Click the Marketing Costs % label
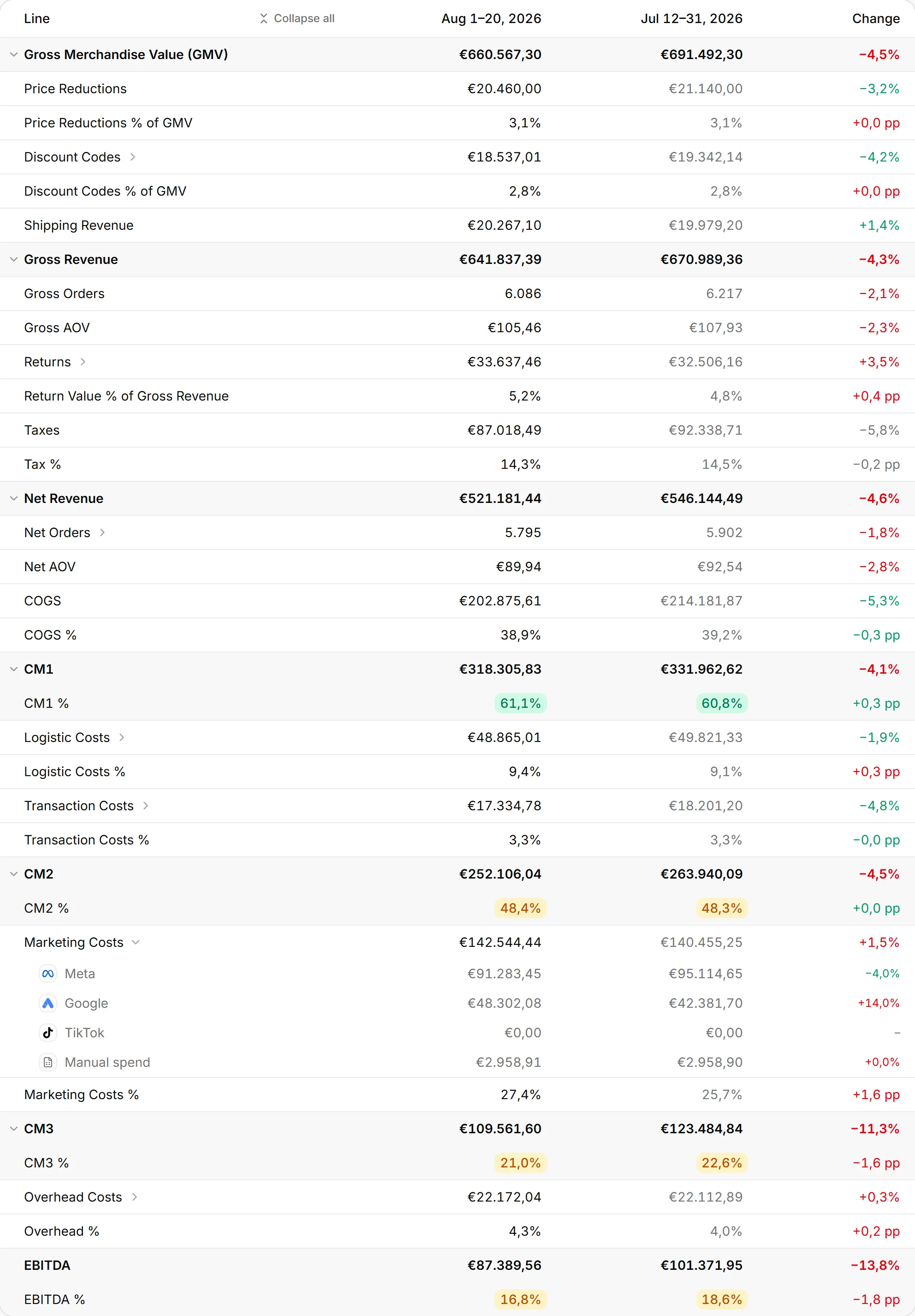 click(x=81, y=1095)
